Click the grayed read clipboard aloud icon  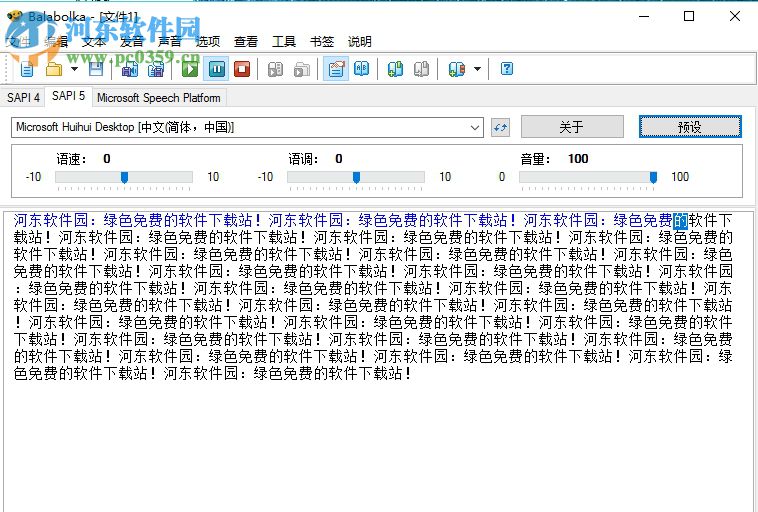pyautogui.click(x=302, y=69)
